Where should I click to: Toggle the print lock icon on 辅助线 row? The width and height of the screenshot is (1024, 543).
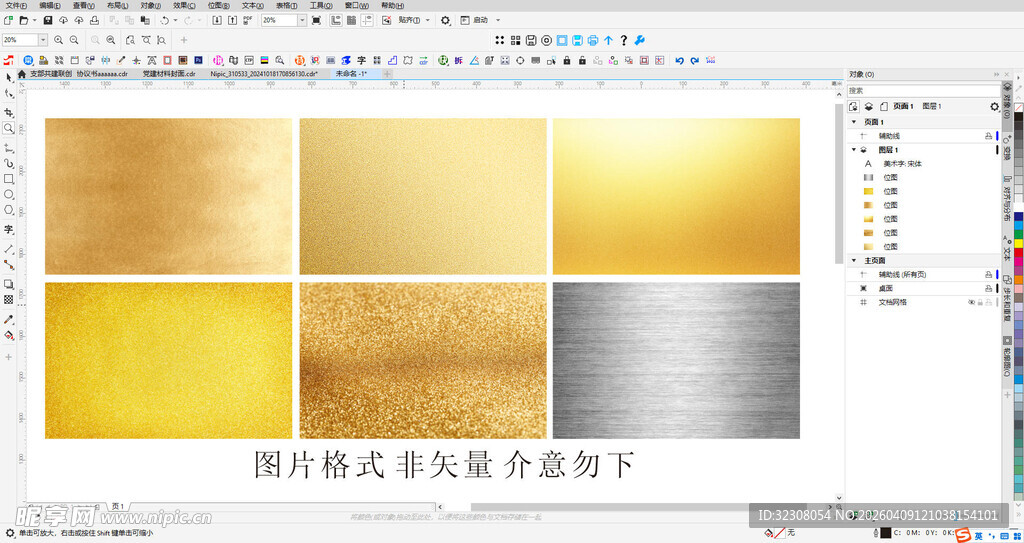pos(988,136)
